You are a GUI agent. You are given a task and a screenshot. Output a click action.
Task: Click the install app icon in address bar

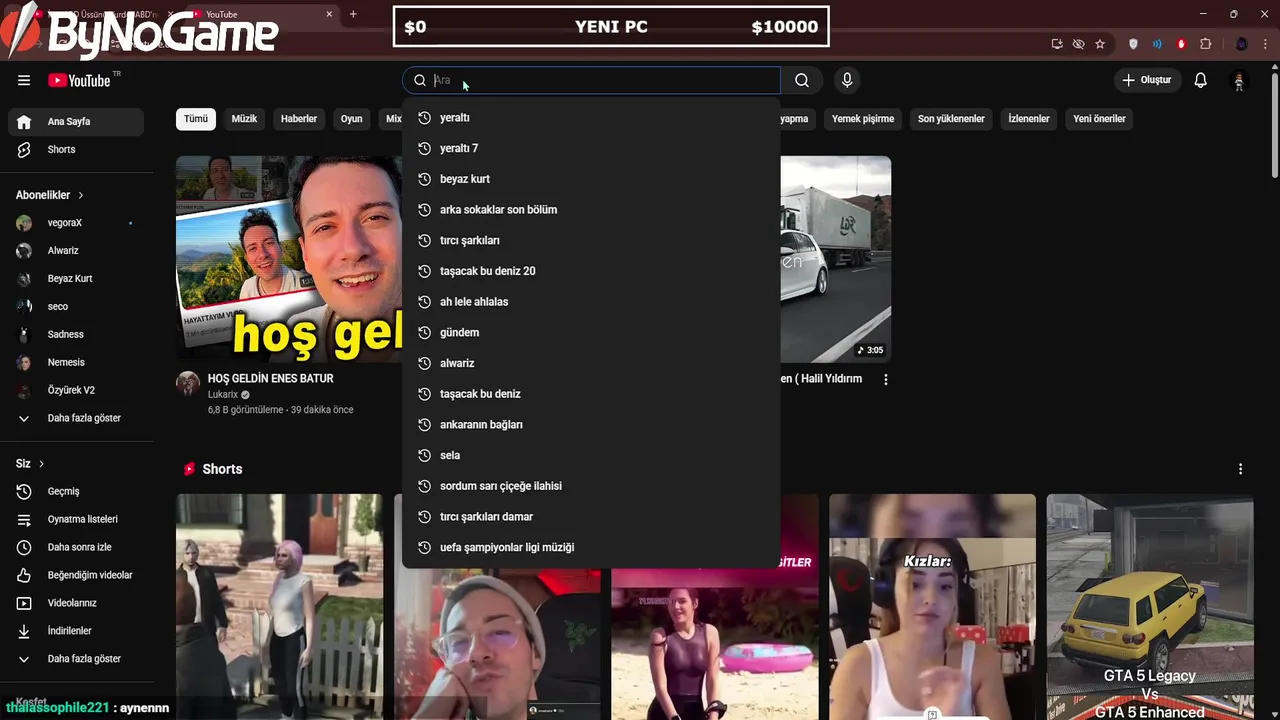1057,44
